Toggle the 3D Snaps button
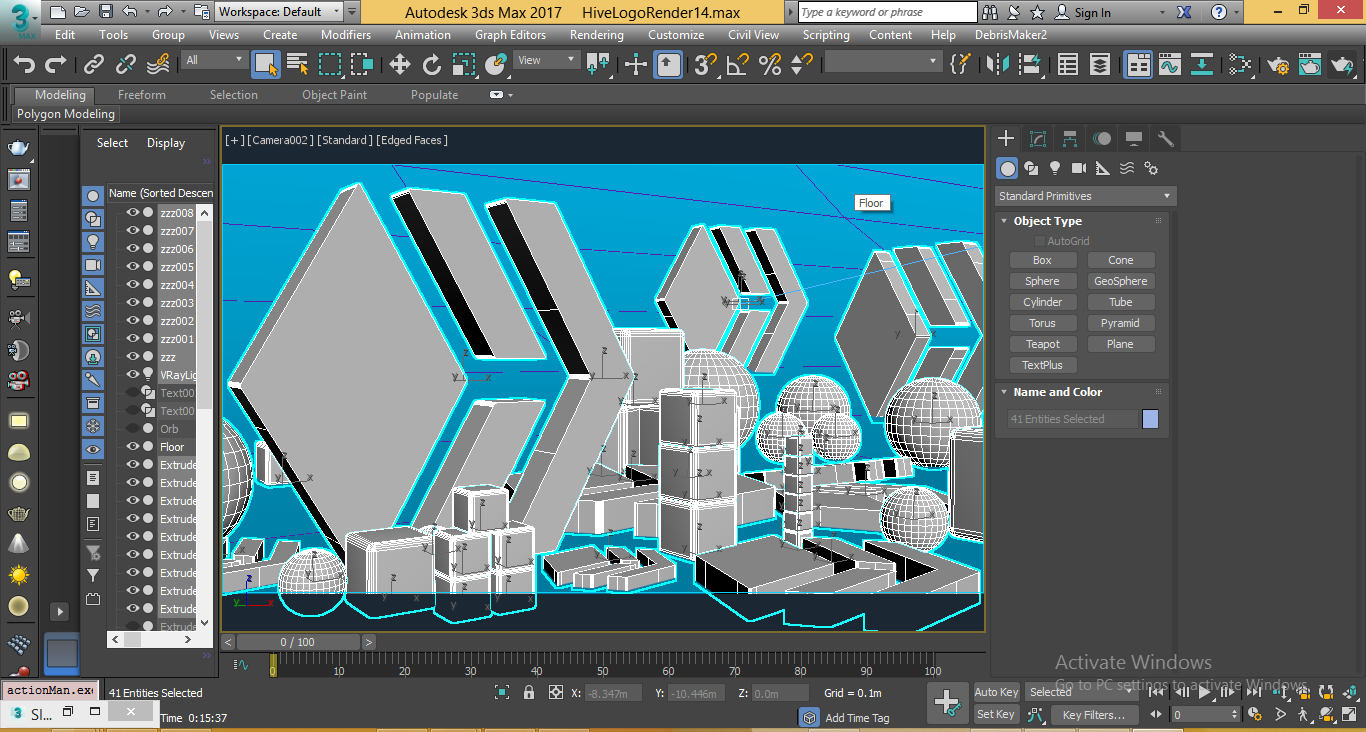This screenshot has width=1366, height=732. tap(706, 65)
